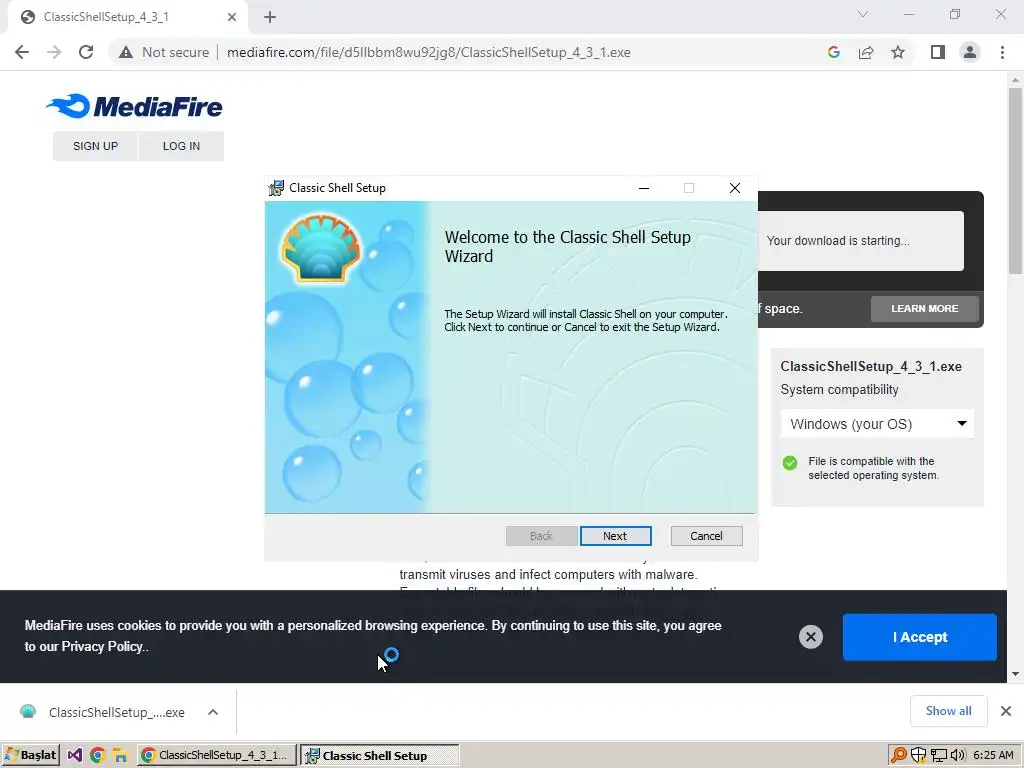The width and height of the screenshot is (1024, 768).
Task: Click the URL address bar
Action: (428, 52)
